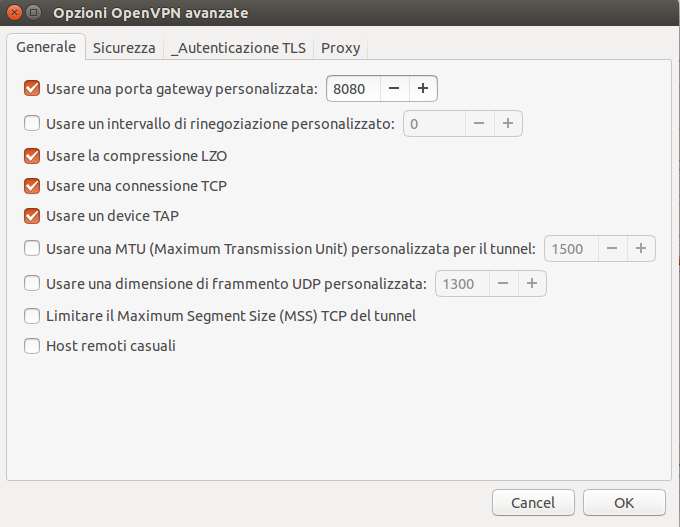Increase gateway port with plus button
Image resolution: width=680 pixels, height=527 pixels.
pos(423,89)
